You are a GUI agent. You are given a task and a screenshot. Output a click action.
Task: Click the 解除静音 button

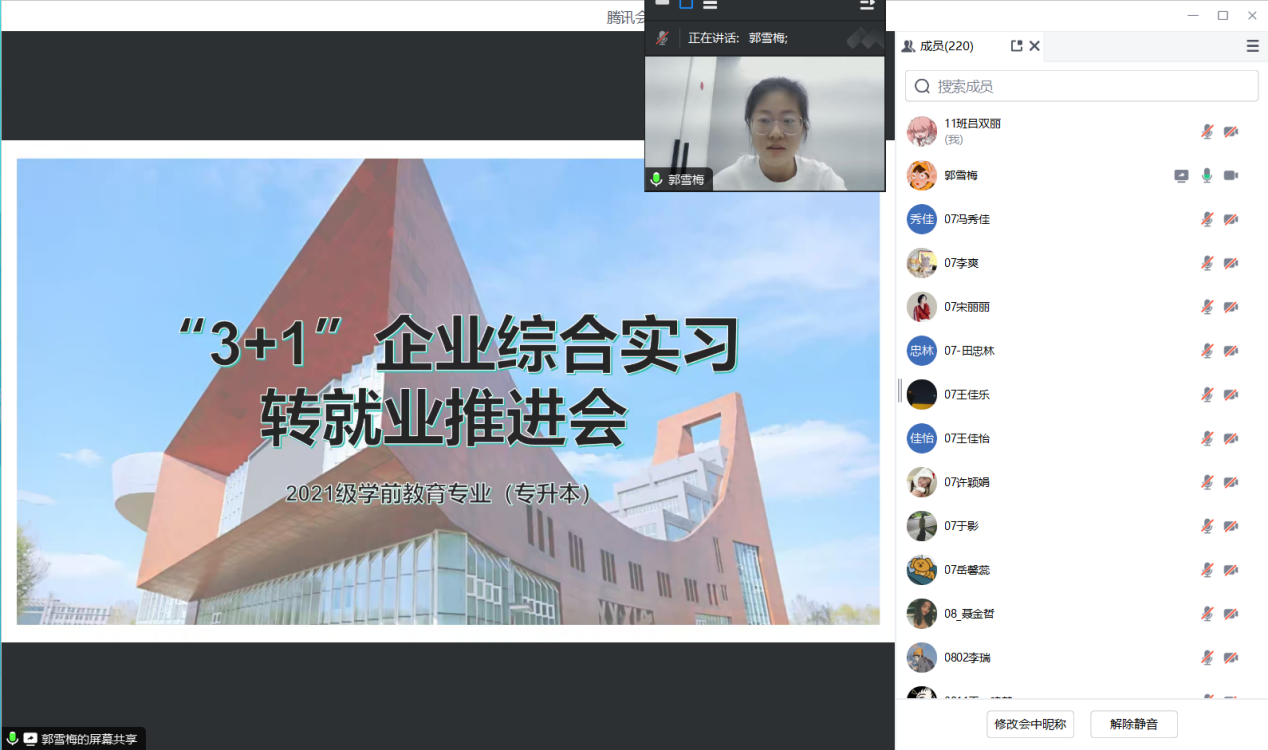pyautogui.click(x=1133, y=724)
